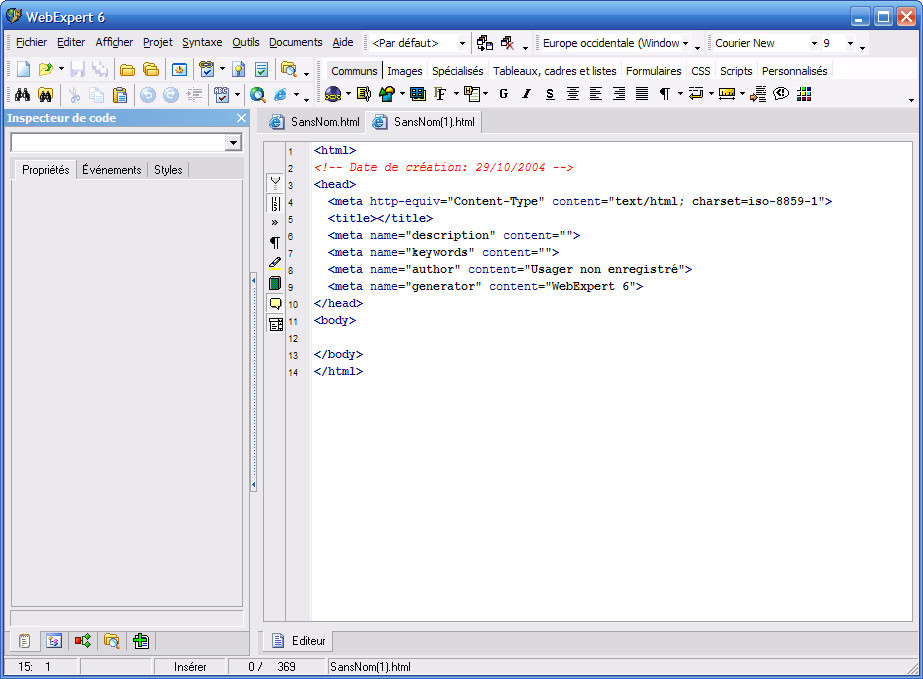923x679 pixels.
Task: Click the double chevron icon in editor gutter
Action: pos(275,223)
